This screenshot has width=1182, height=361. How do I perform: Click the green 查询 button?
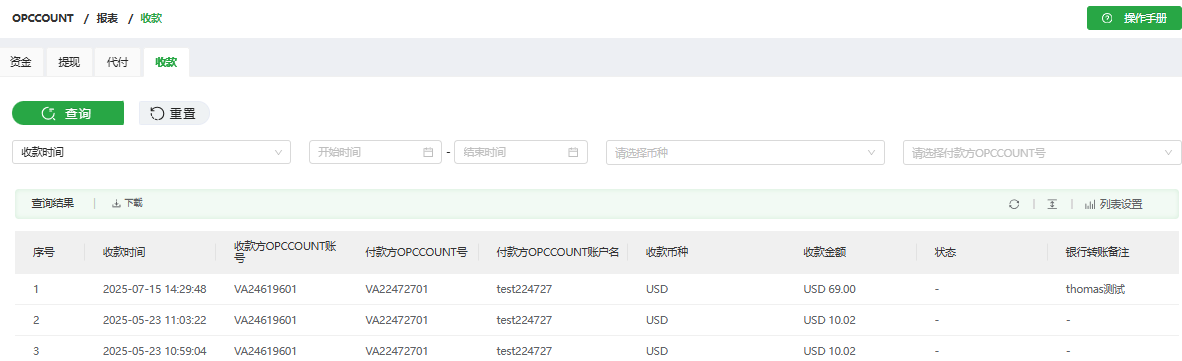click(x=68, y=113)
